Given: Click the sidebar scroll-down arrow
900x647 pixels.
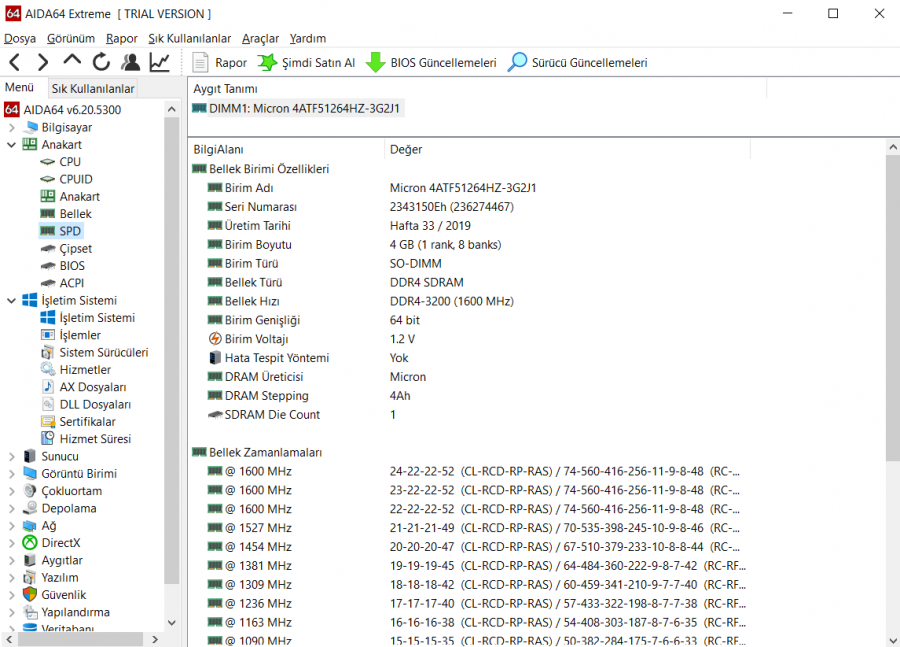Looking at the screenshot, I should (x=172, y=623).
